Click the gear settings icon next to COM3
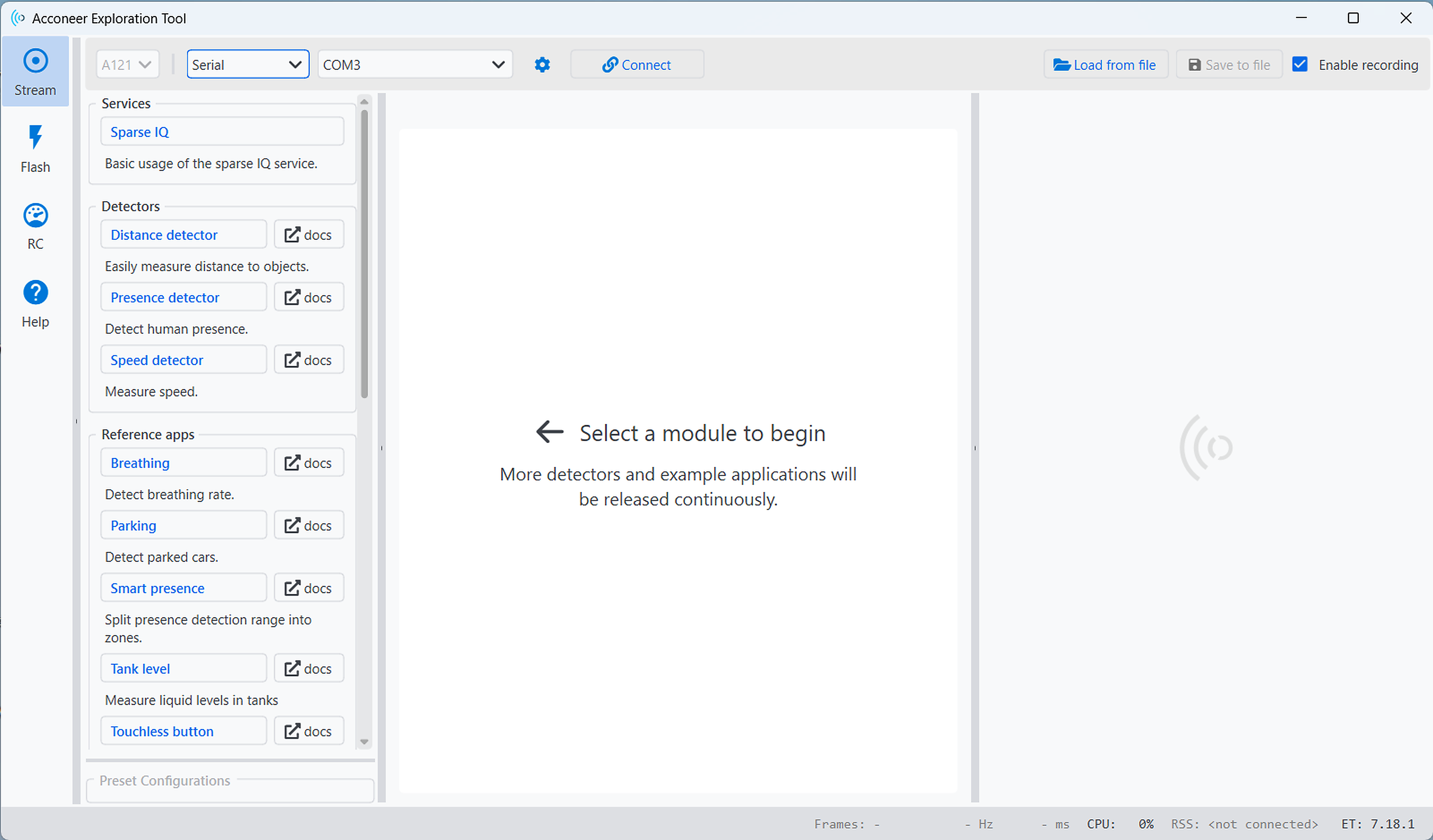 [542, 65]
